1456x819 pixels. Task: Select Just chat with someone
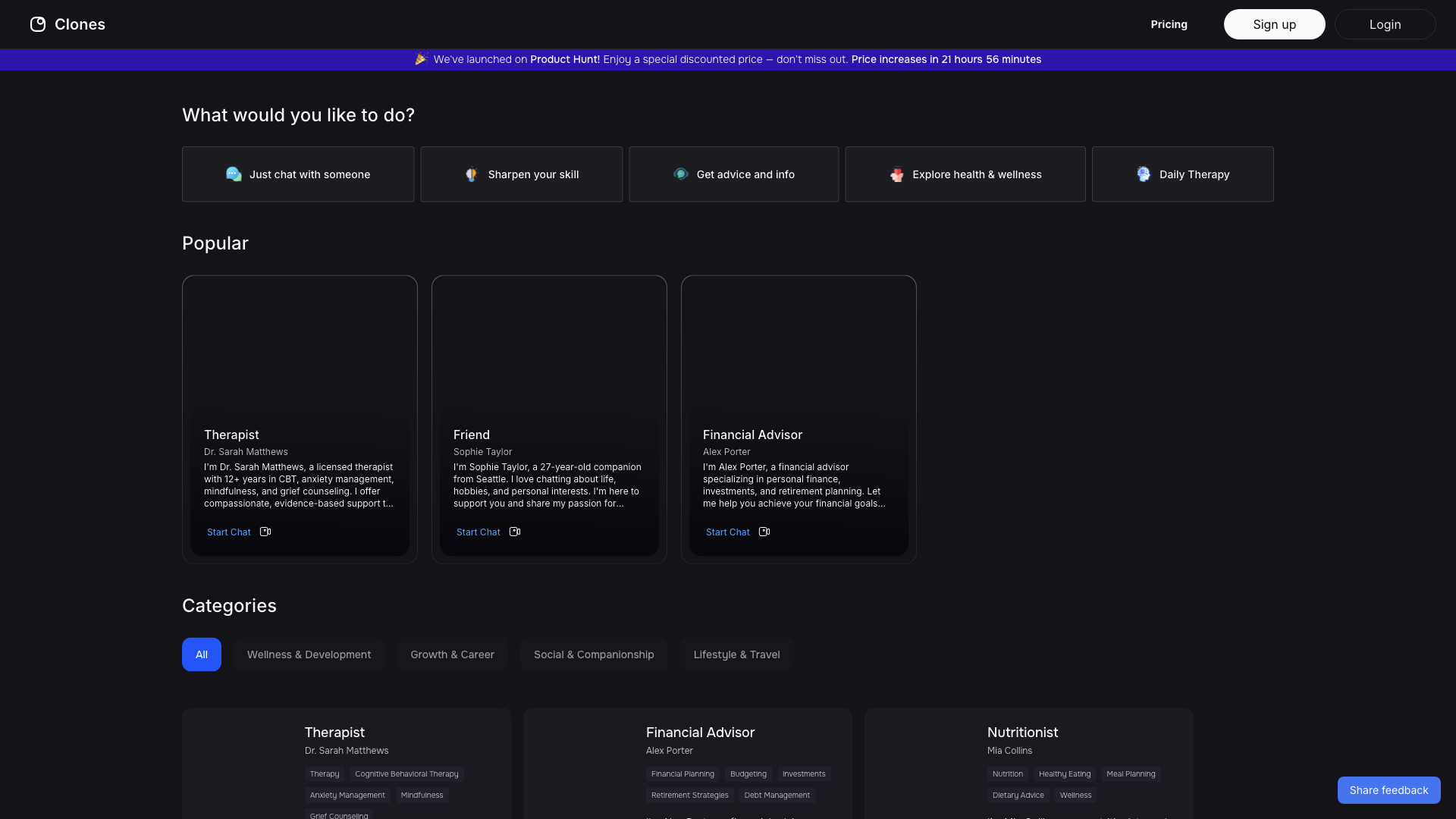coord(298,174)
